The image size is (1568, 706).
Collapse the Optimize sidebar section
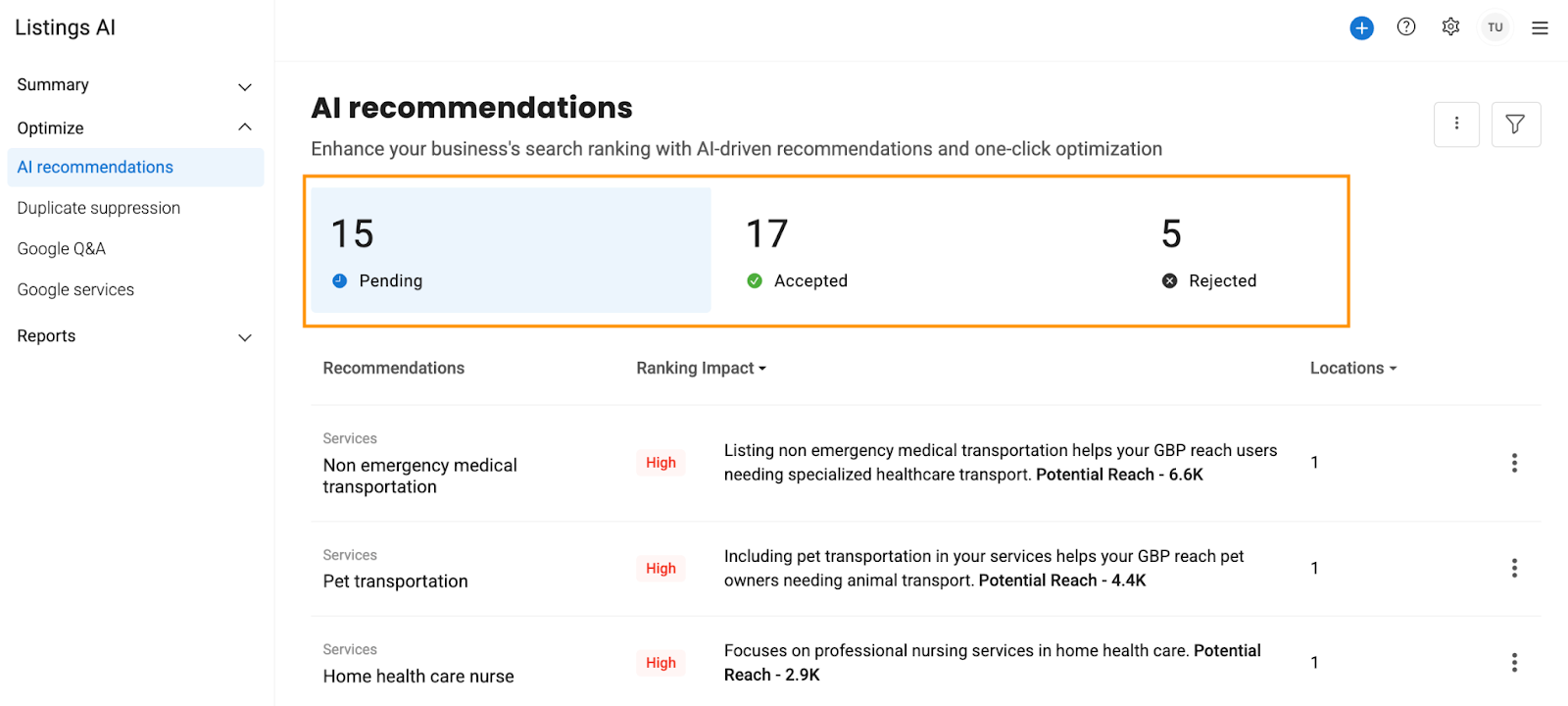tap(135, 127)
